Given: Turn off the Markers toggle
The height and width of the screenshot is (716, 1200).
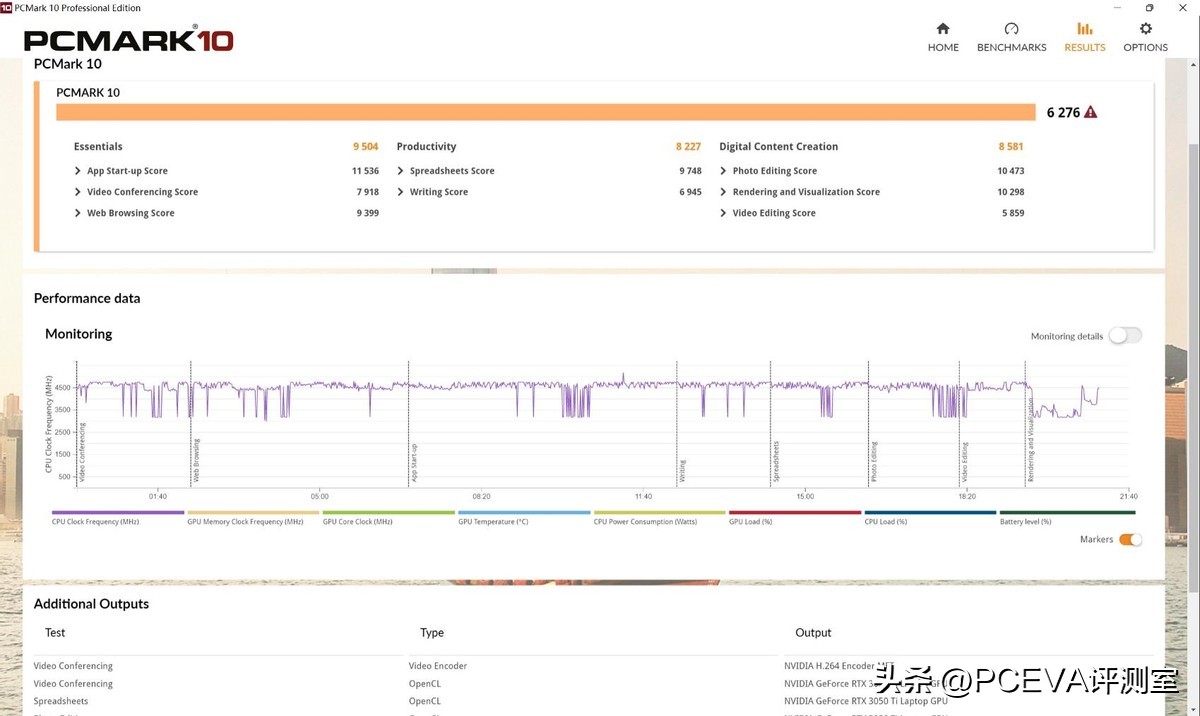Looking at the screenshot, I should 1129,540.
